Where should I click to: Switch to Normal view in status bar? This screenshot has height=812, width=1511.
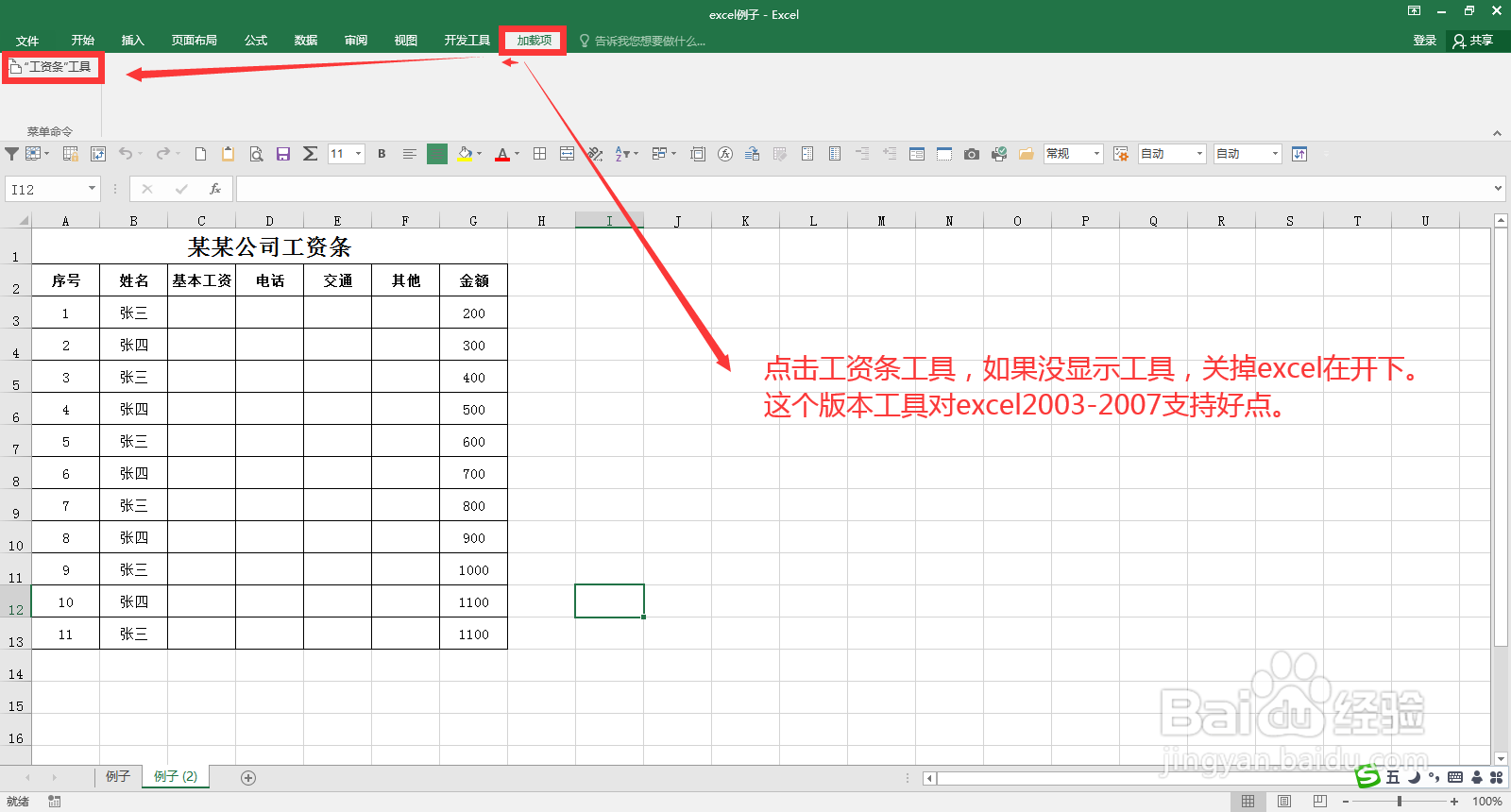point(1248,802)
